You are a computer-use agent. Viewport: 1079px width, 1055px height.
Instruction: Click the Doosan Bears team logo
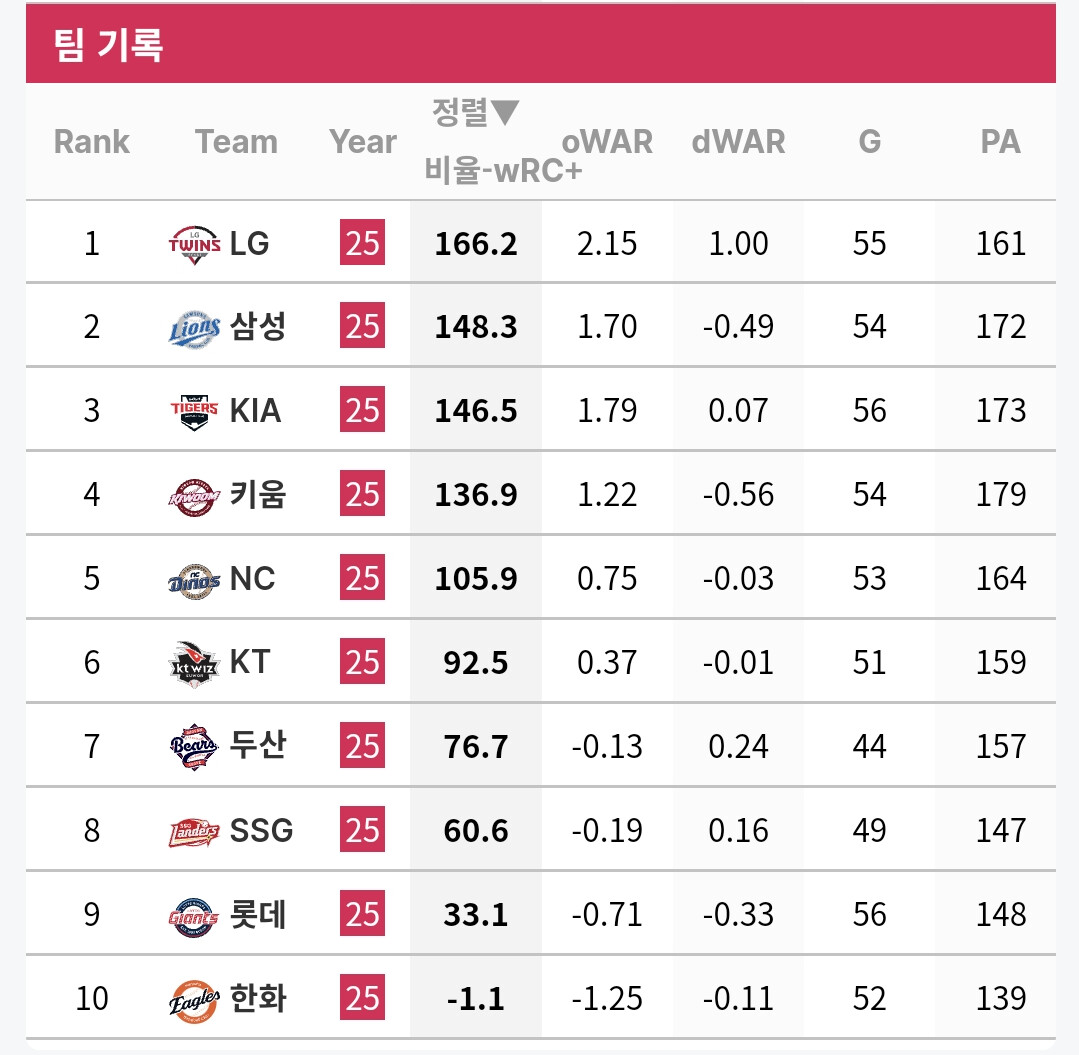(195, 747)
